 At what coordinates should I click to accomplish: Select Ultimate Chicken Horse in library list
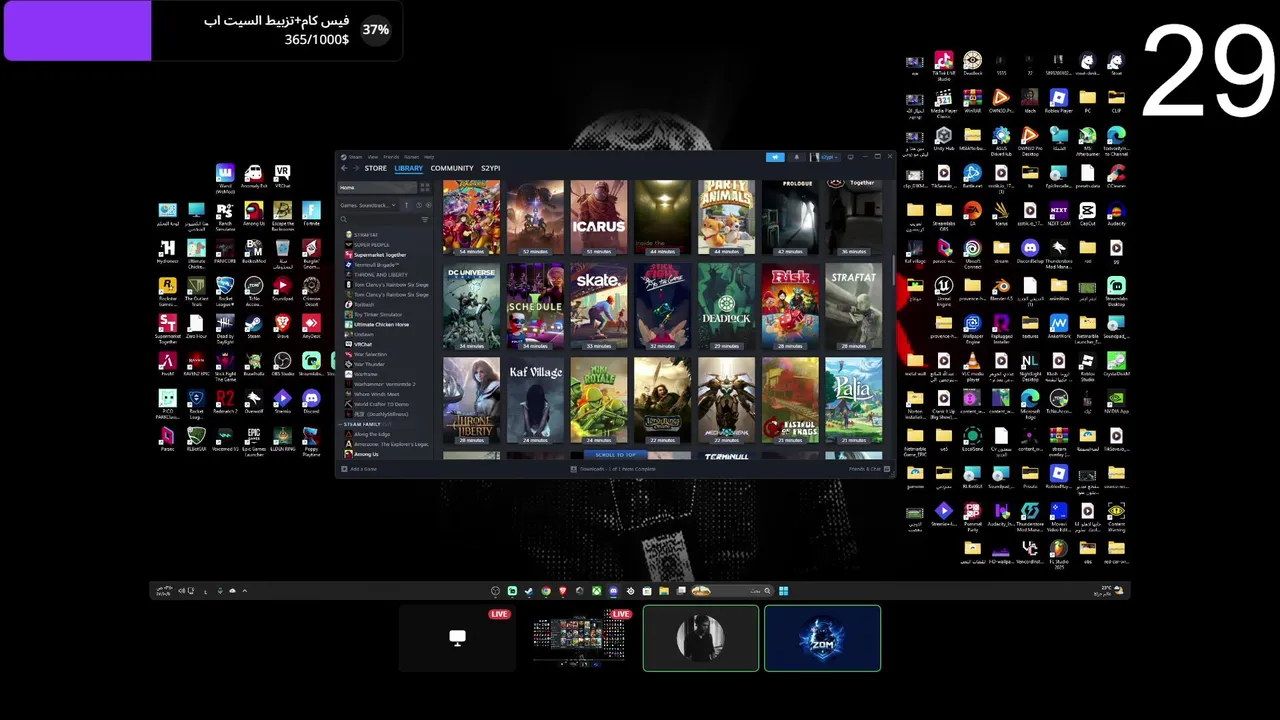pyautogui.click(x=381, y=324)
